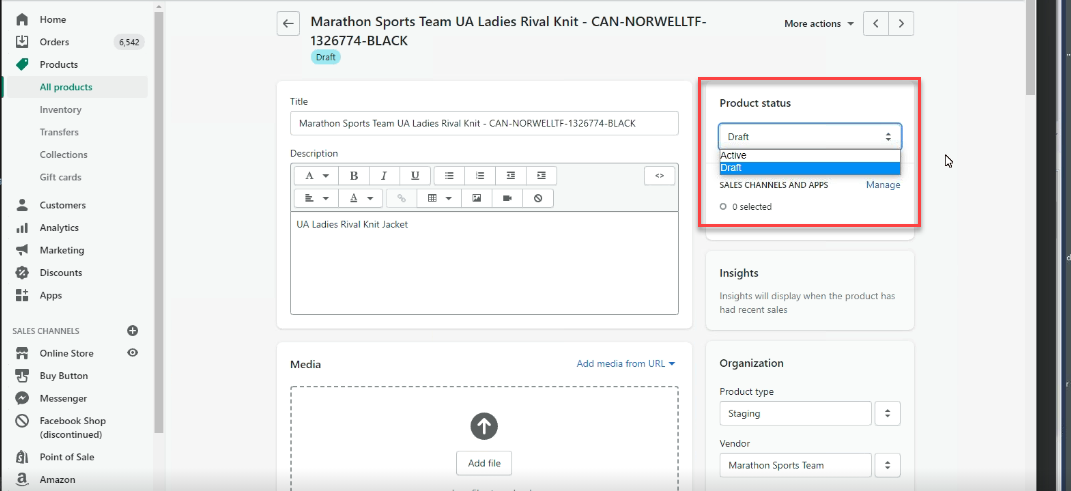
Task: Click the outdent icon in editor toolbar
Action: tap(511, 176)
